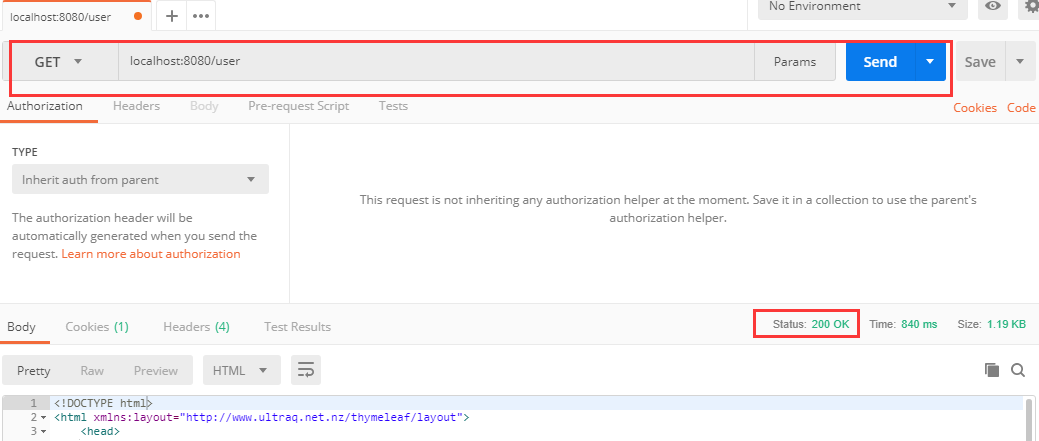Image resolution: width=1039 pixels, height=441 pixels.
Task: Click the Params button
Action: pos(795,62)
